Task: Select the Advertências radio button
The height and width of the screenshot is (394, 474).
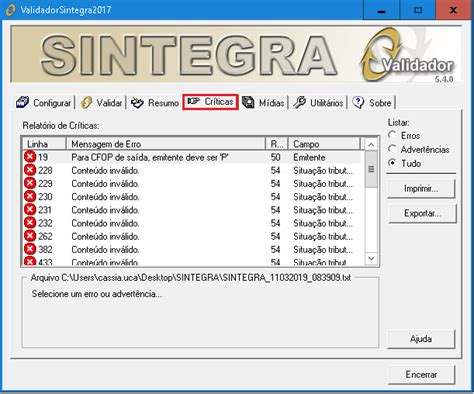Action: 392,149
